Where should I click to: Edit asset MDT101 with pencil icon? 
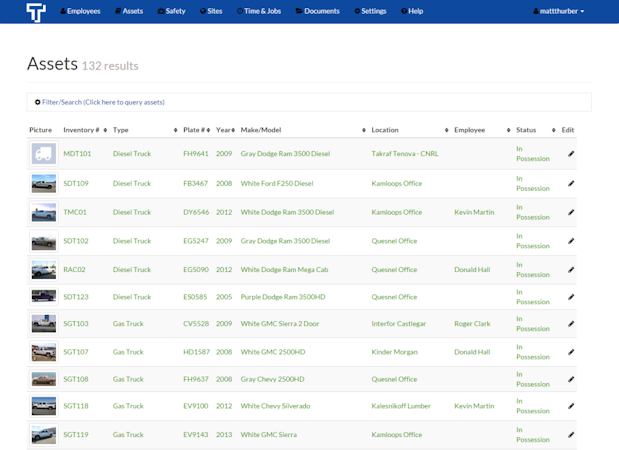click(571, 154)
